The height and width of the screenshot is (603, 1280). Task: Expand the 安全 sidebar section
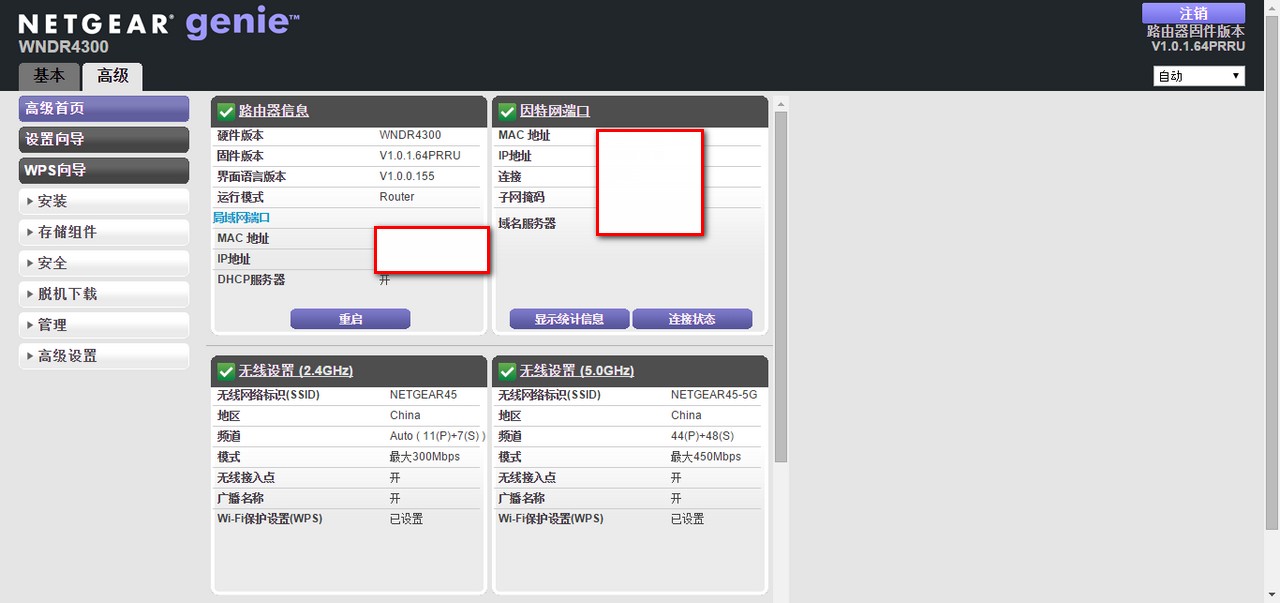click(104, 264)
